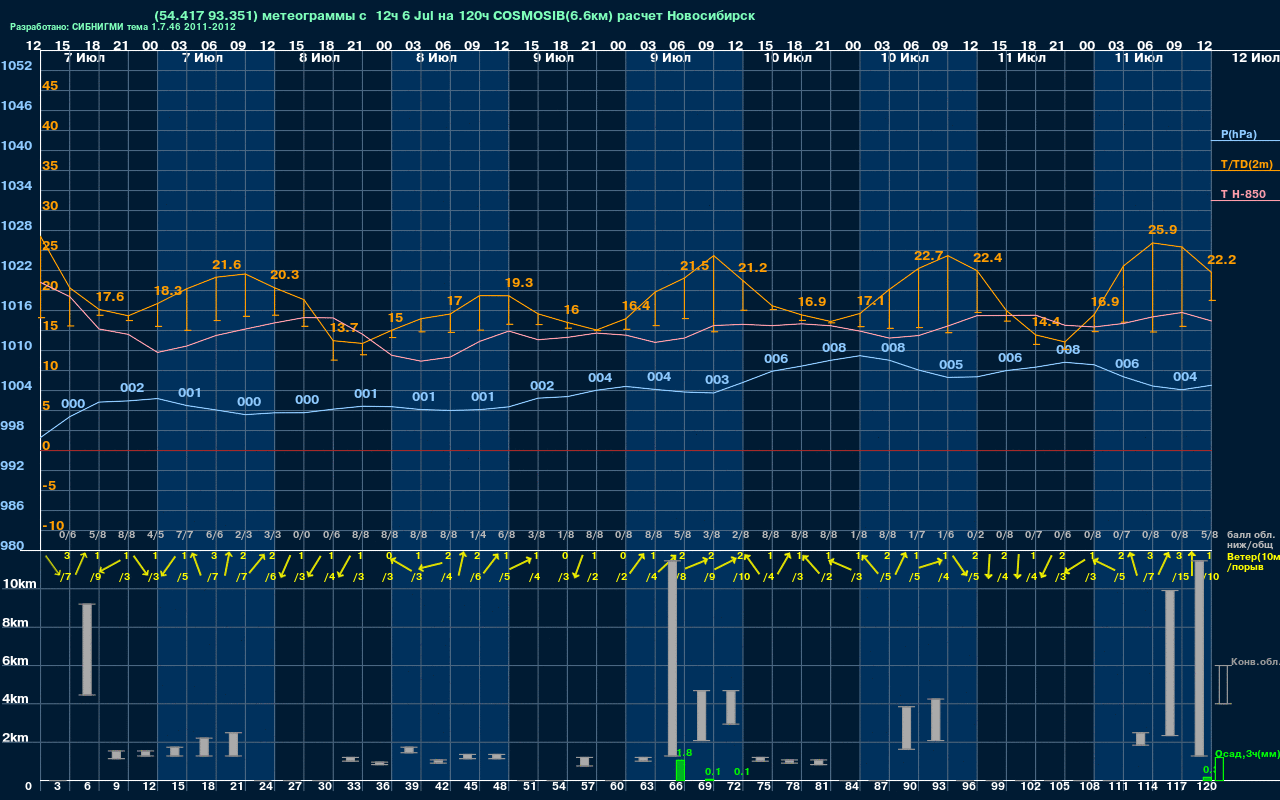Click the 18.3 temperature label
1280x800 pixels.
[x=168, y=291]
